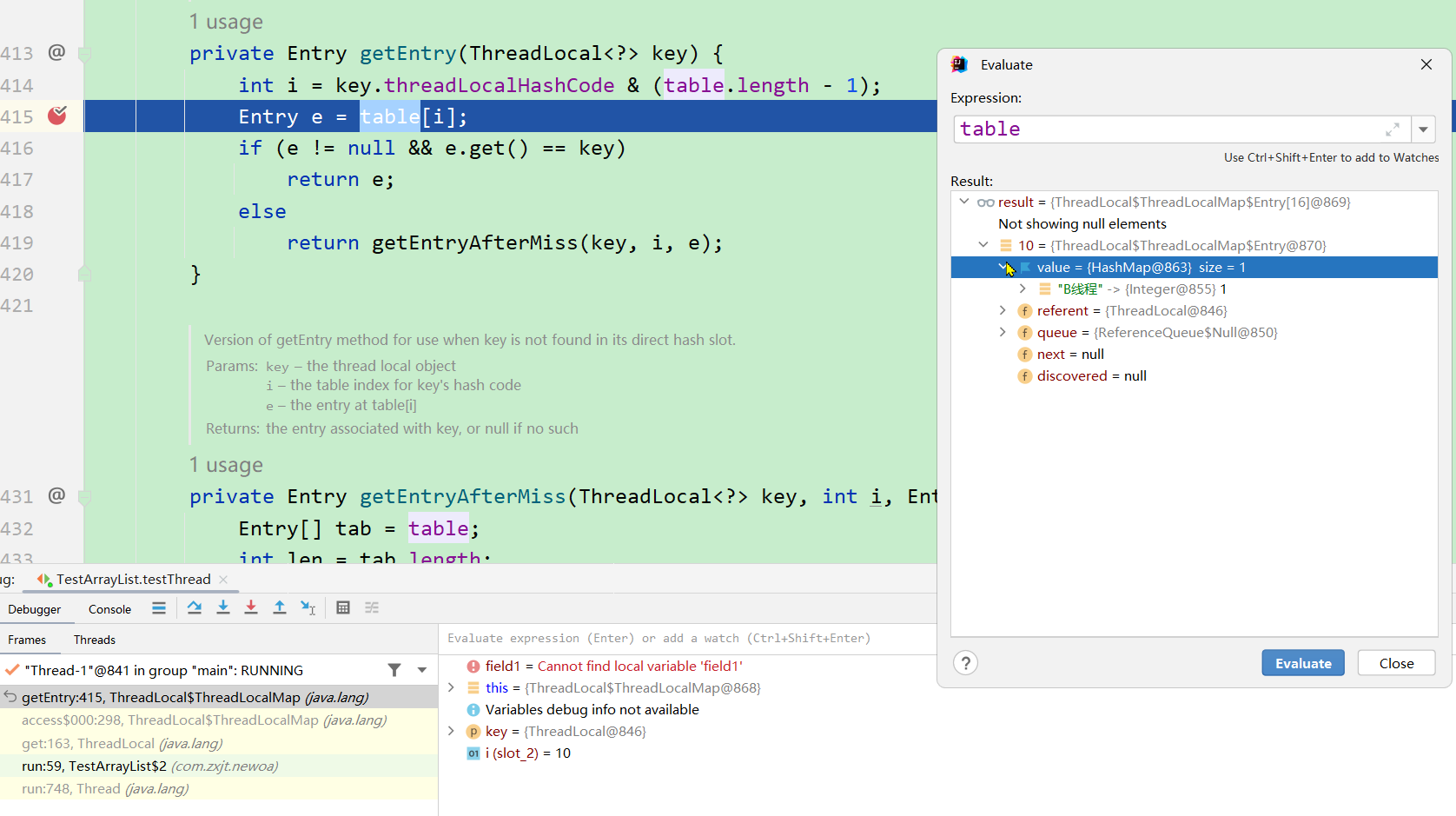This screenshot has width=1456, height=816.
Task: Click the Step Out debug icon
Action: pos(280,607)
